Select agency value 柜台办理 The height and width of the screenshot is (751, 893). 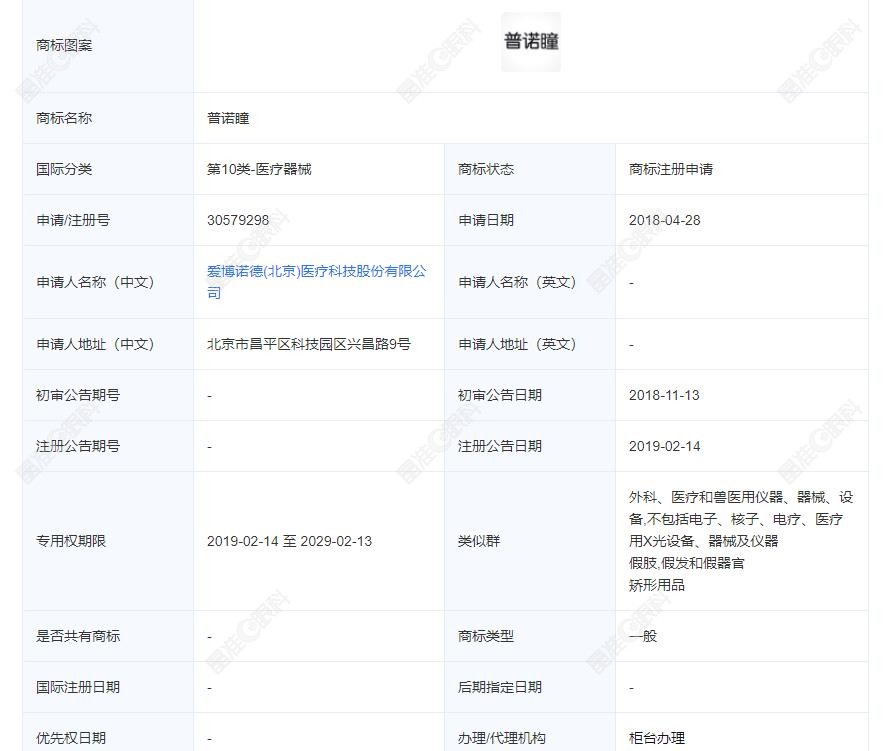click(x=657, y=738)
